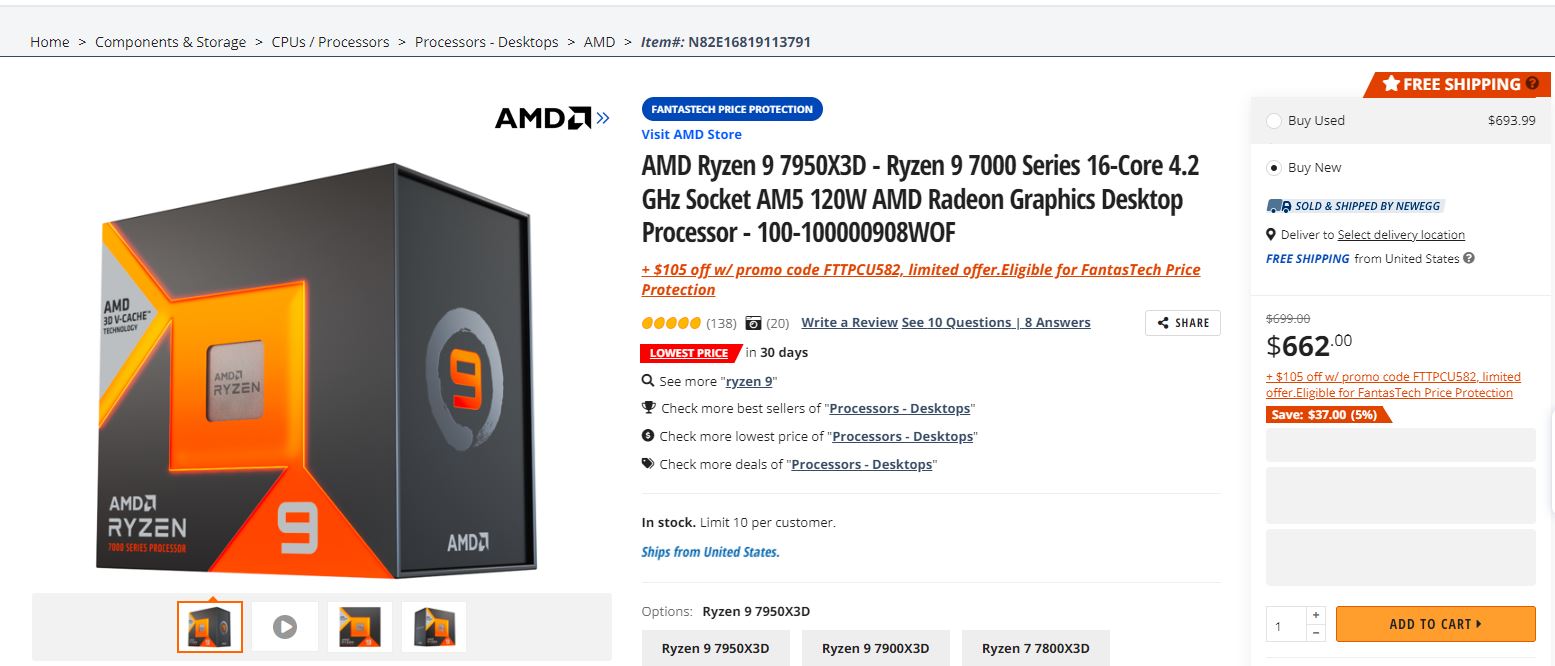Click the ADD TO CART button
The image size is (1555, 666).
point(1435,623)
